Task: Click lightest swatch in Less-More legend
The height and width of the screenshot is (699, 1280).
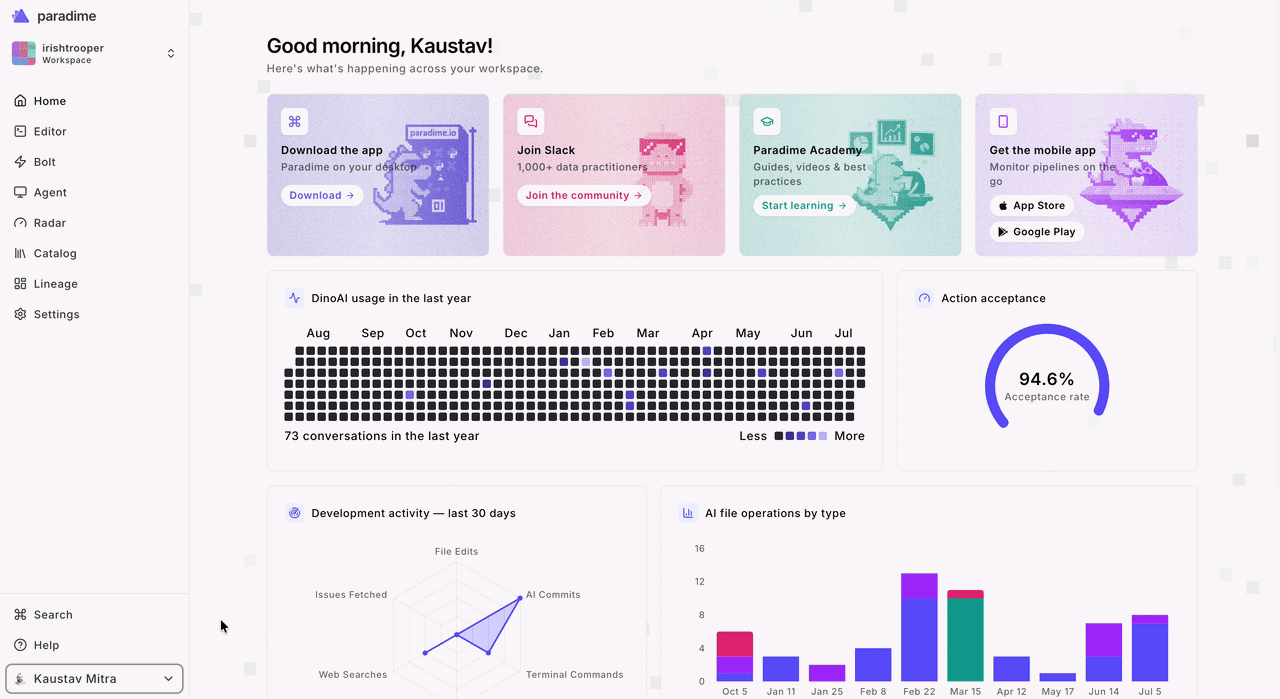Action: click(823, 436)
